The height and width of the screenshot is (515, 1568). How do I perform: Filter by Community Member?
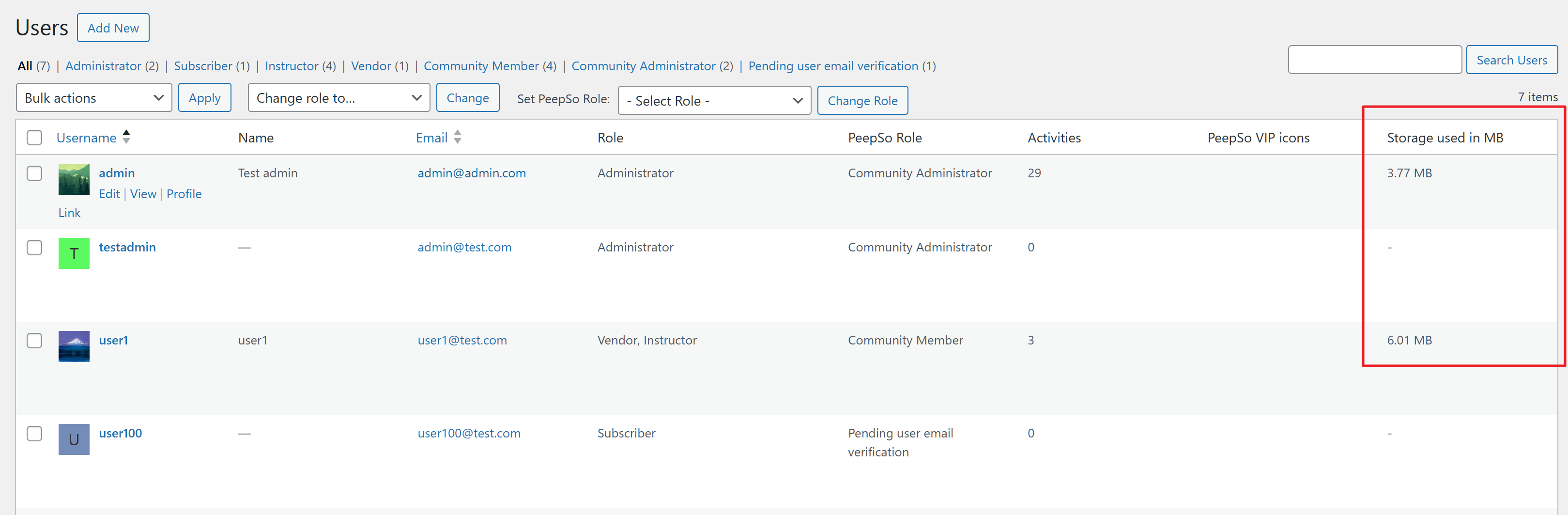tap(481, 66)
